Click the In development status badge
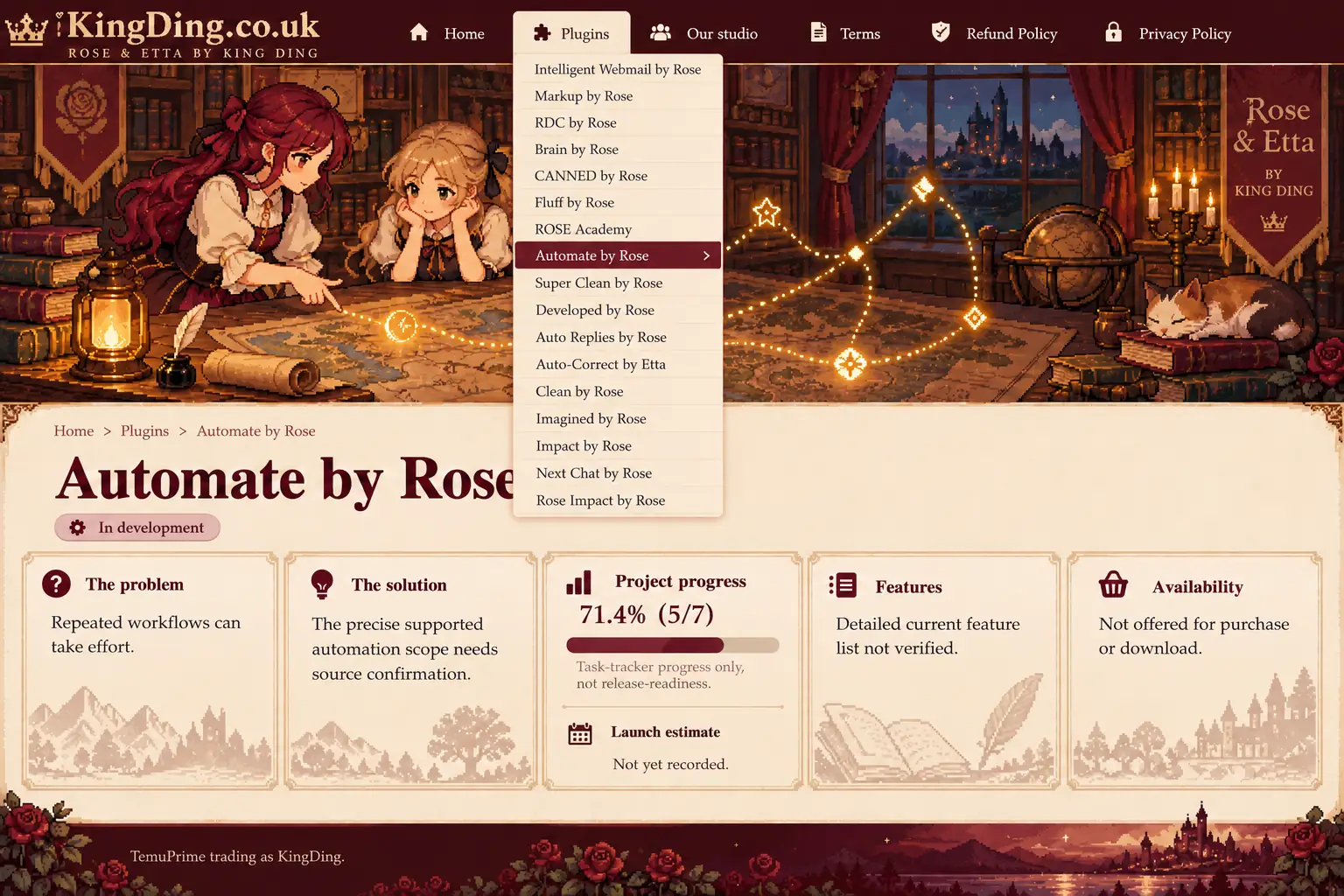Viewport: 1344px width, 896px height. [137, 528]
